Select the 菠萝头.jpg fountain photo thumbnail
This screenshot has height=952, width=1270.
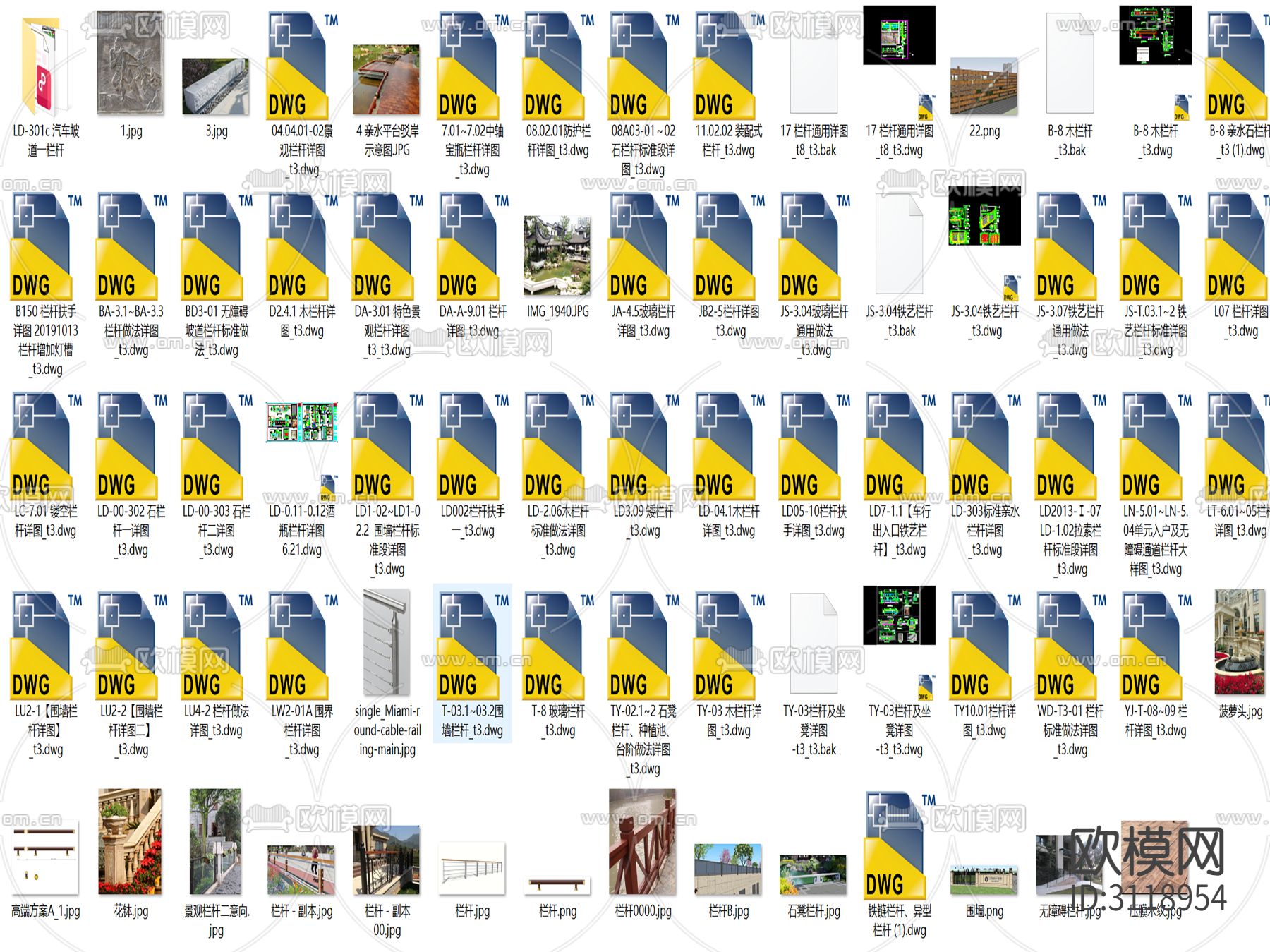click(x=1240, y=642)
